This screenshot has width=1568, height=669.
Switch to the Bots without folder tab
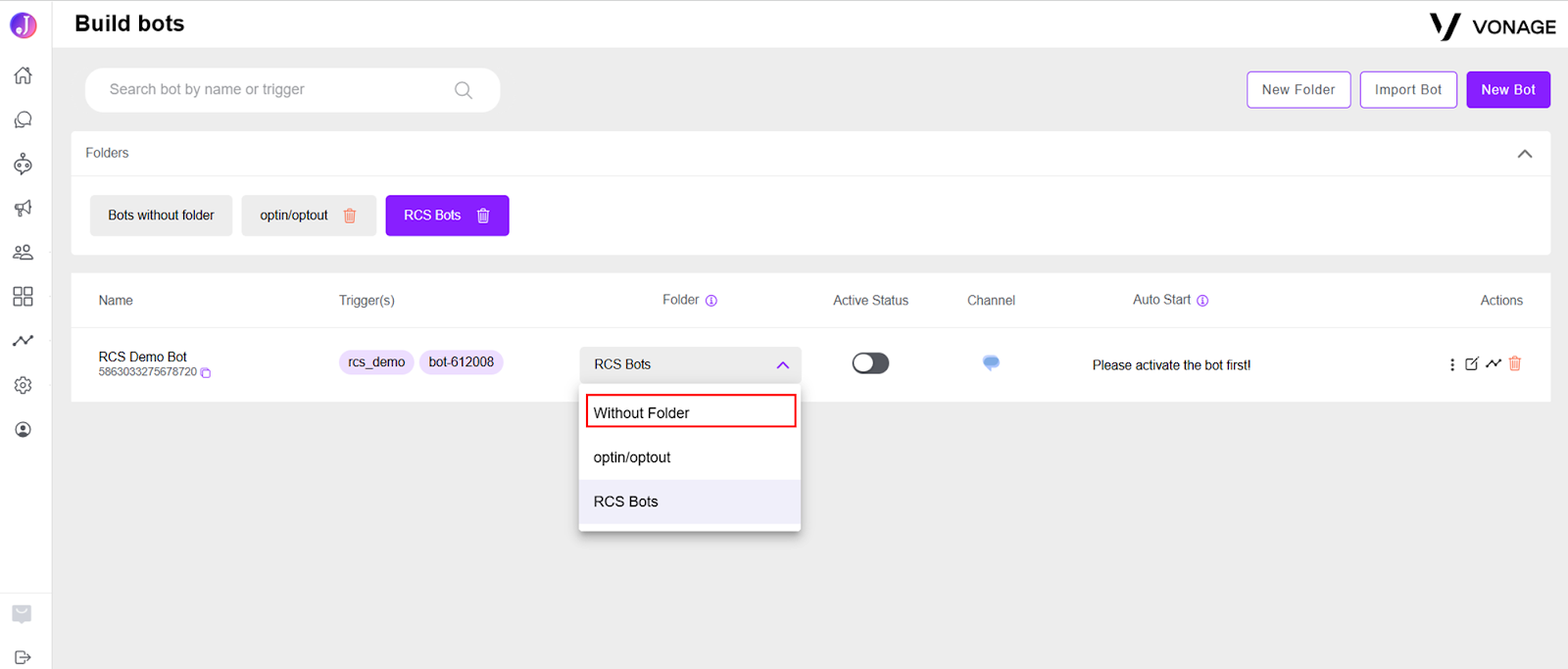[161, 215]
